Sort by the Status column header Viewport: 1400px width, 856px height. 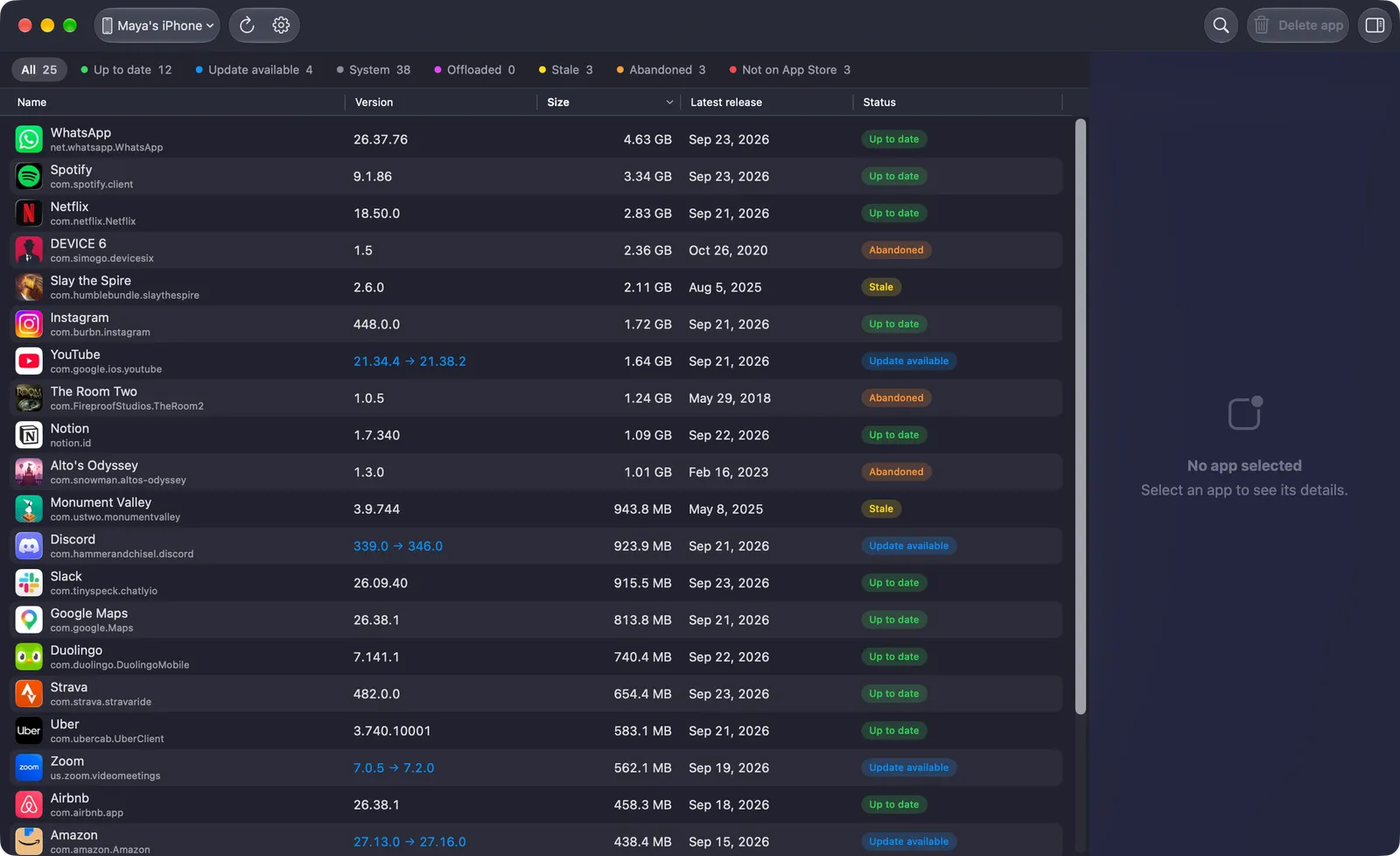pos(957,102)
